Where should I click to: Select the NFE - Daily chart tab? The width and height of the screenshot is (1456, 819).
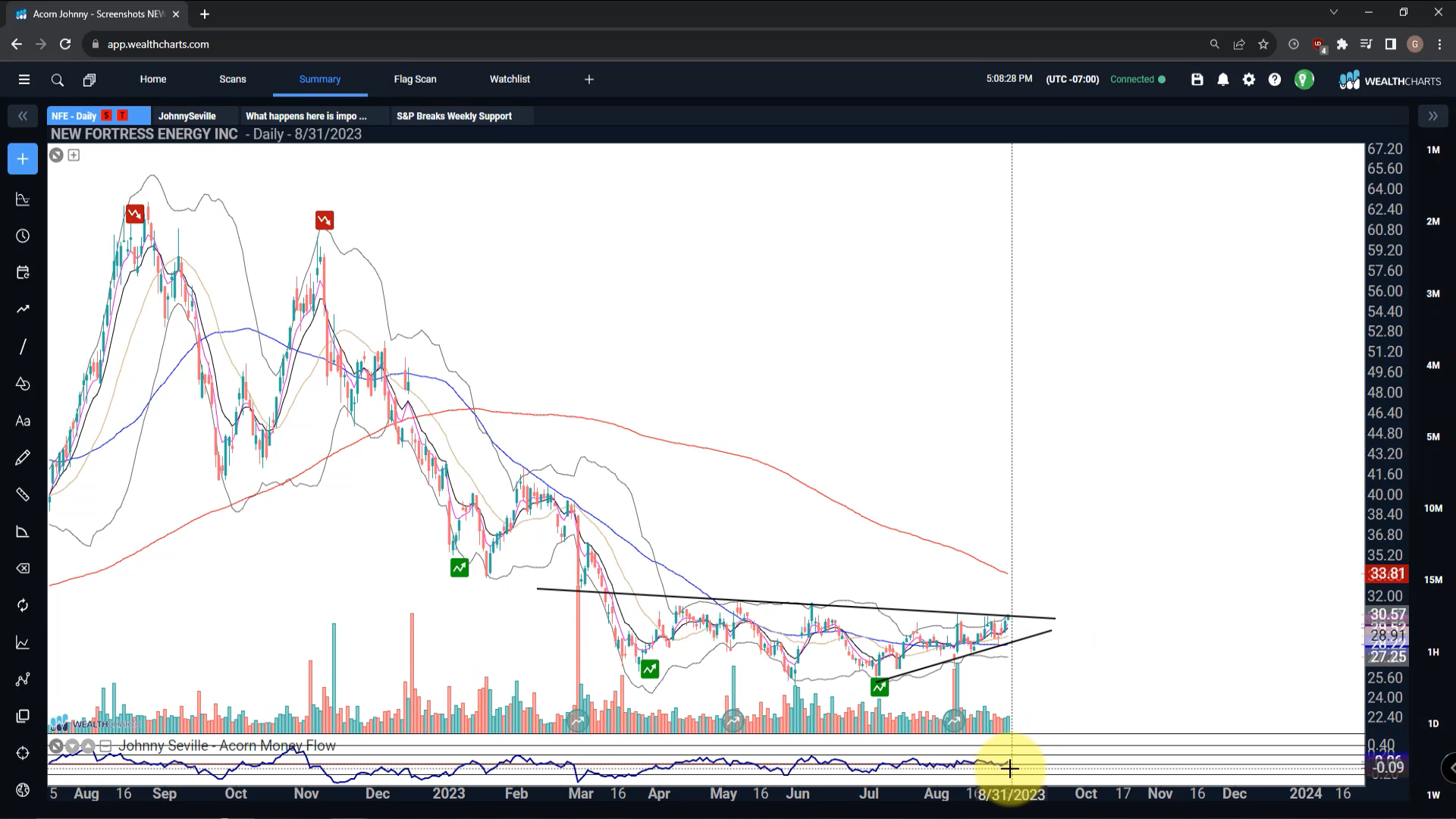[x=98, y=116]
